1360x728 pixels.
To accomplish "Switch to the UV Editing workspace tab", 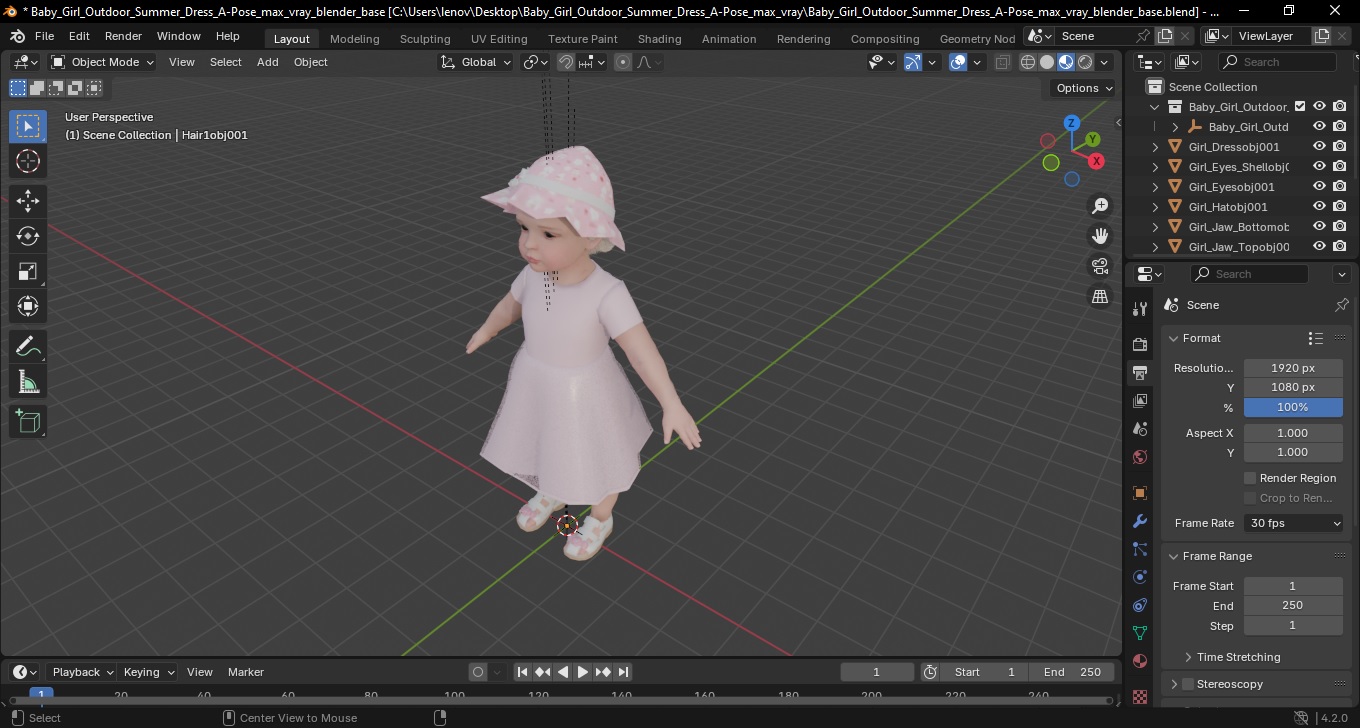I will point(499,38).
